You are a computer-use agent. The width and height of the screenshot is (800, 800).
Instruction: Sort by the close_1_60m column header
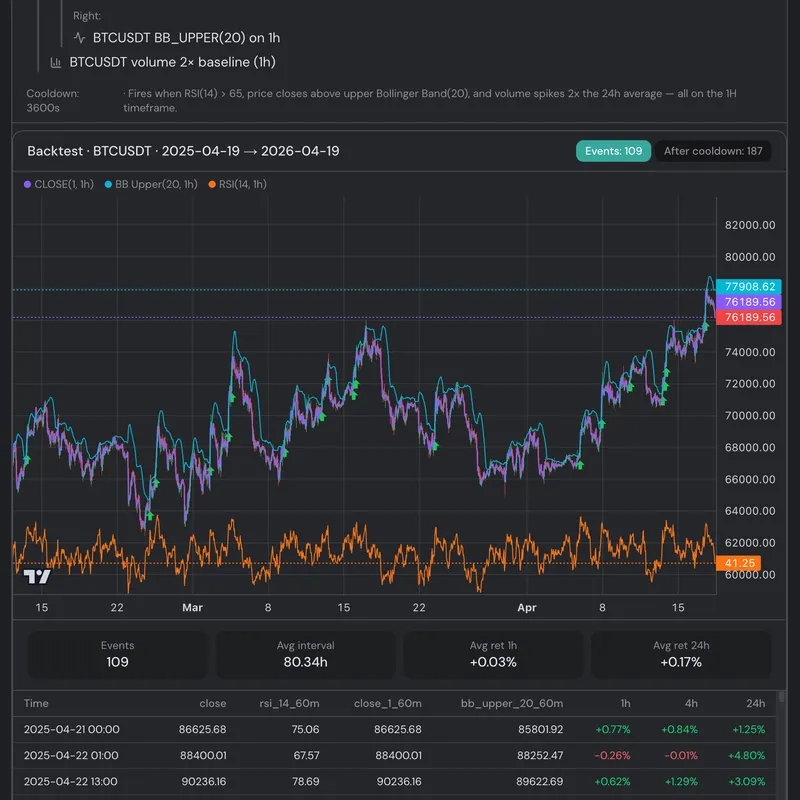pos(388,703)
